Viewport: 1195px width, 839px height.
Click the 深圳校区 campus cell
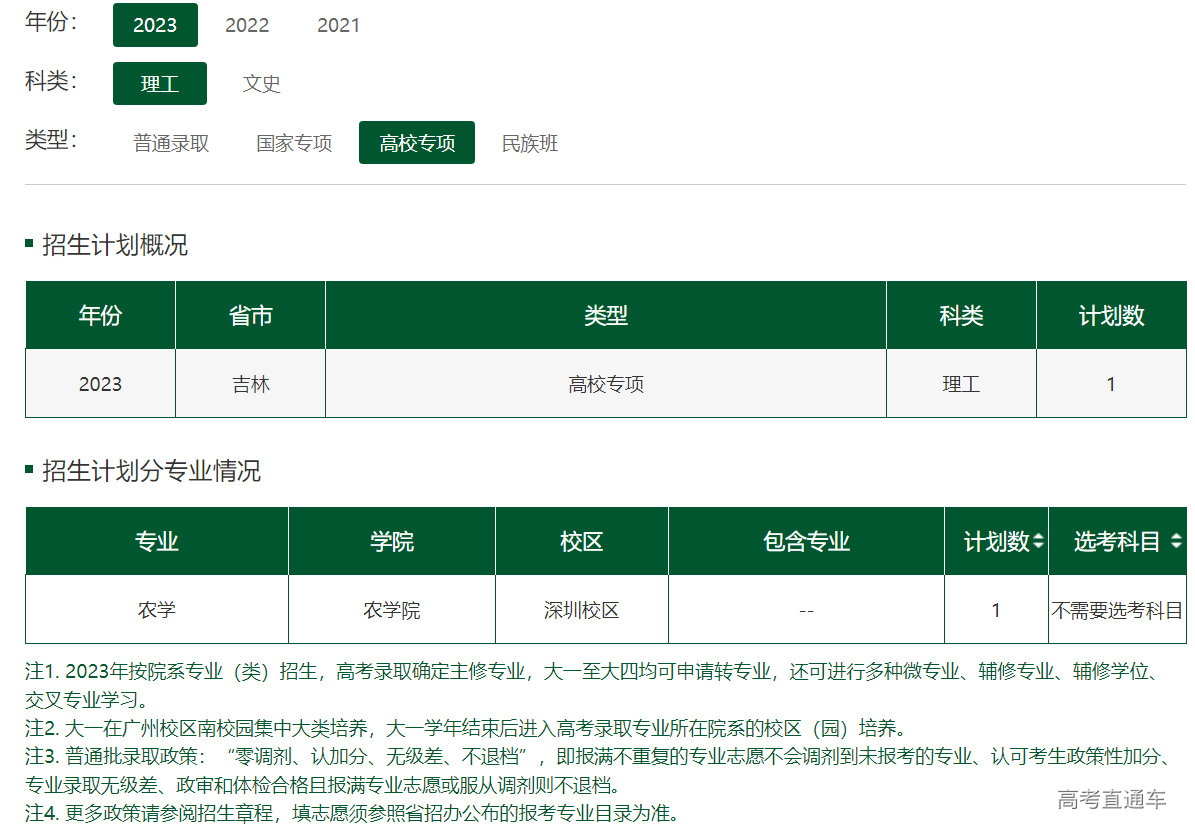(x=582, y=610)
